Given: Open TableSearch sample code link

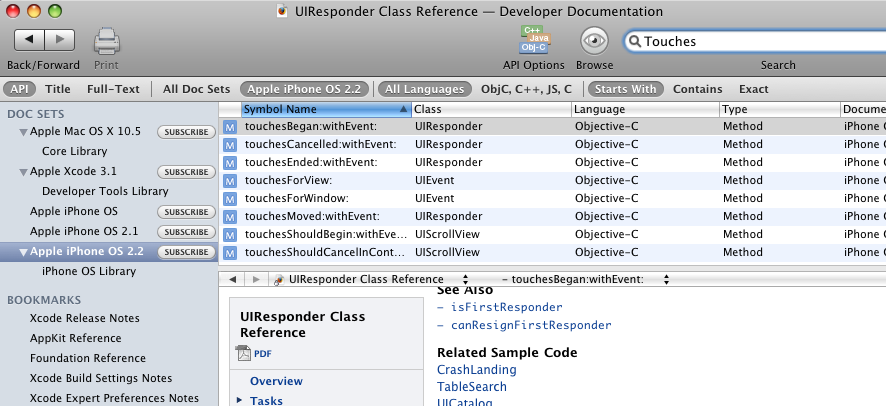Looking at the screenshot, I should (x=472, y=387).
